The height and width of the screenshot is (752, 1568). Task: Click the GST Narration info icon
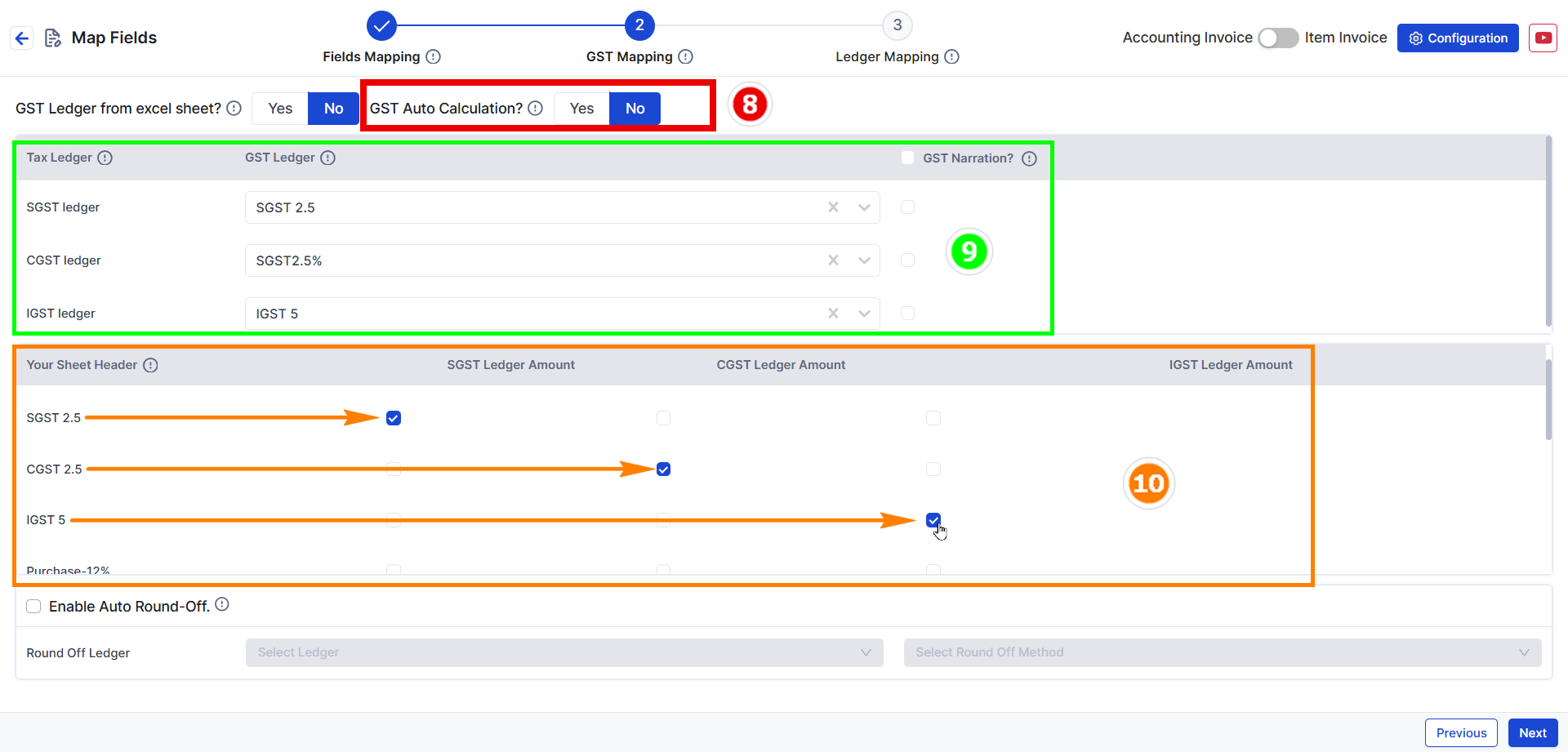pos(1030,158)
